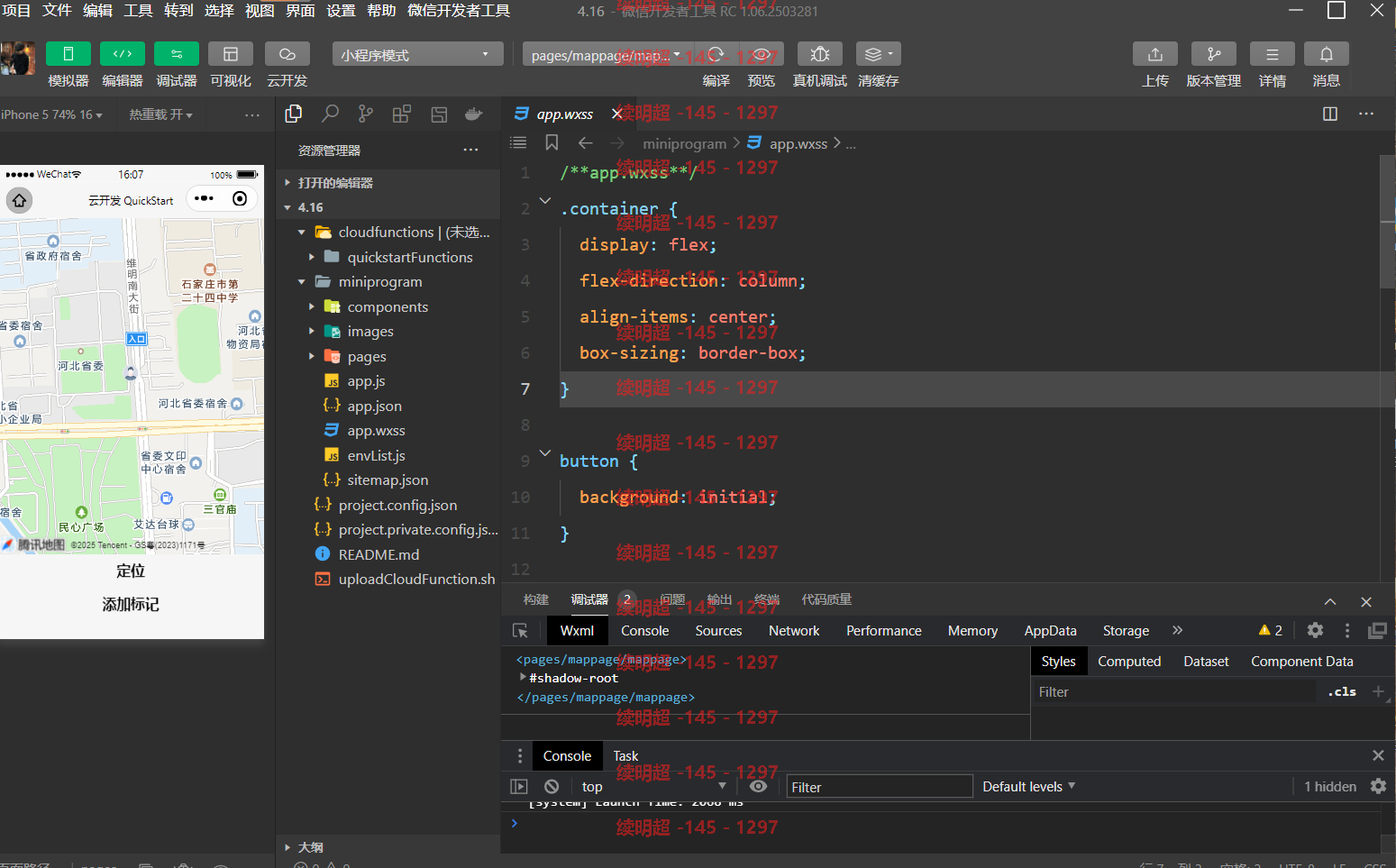Toggle the .cls class editor
The image size is (1396, 868).
pos(1342,691)
